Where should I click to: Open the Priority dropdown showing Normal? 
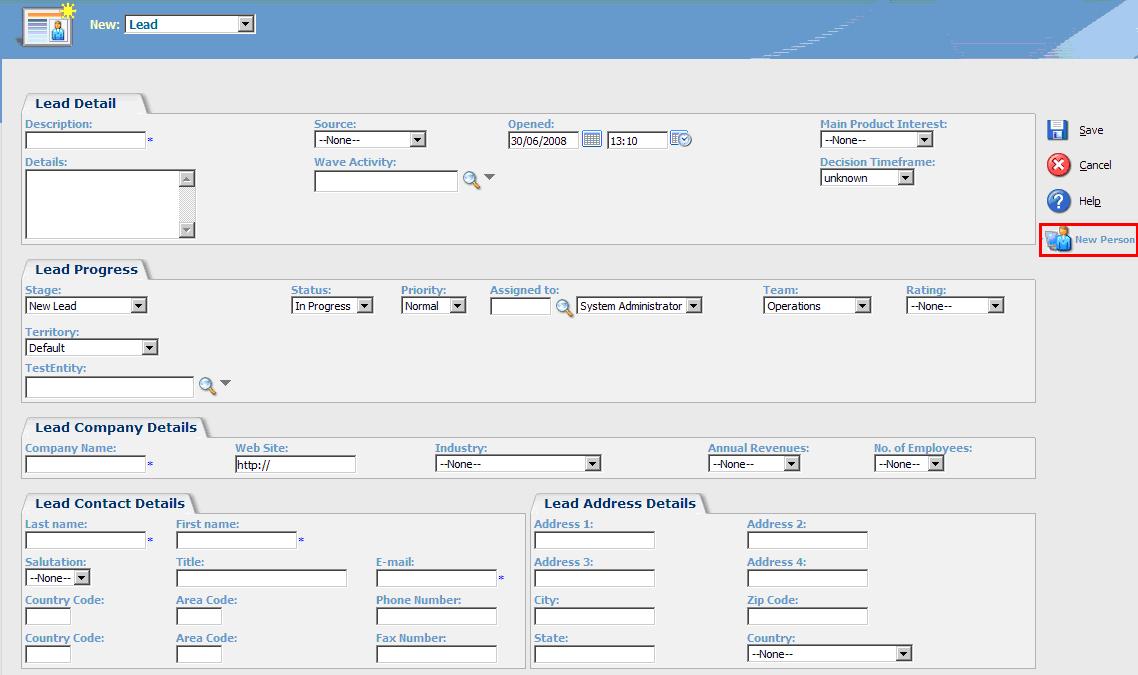point(434,306)
